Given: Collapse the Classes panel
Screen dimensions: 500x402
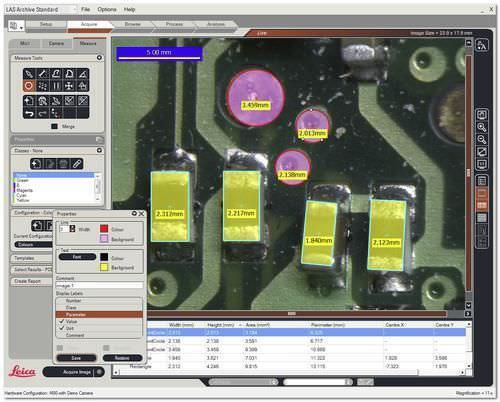Looking at the screenshot, I should [x=99, y=150].
